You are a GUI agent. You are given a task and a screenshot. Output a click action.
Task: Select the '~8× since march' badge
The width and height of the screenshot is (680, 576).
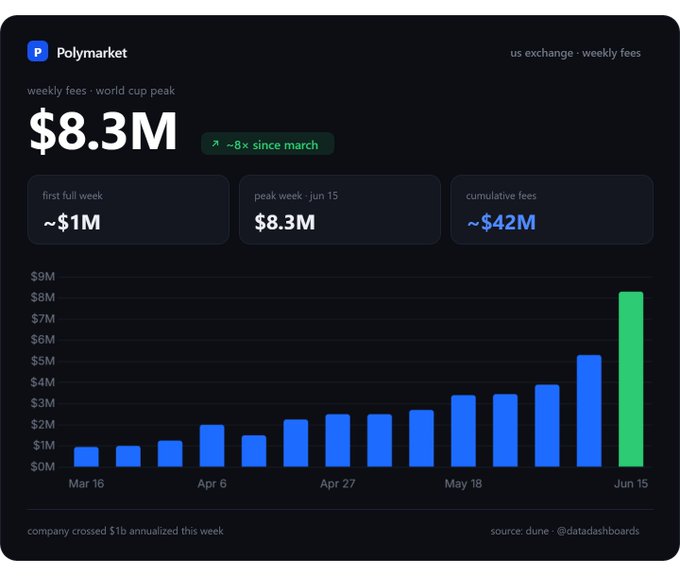pos(268,144)
